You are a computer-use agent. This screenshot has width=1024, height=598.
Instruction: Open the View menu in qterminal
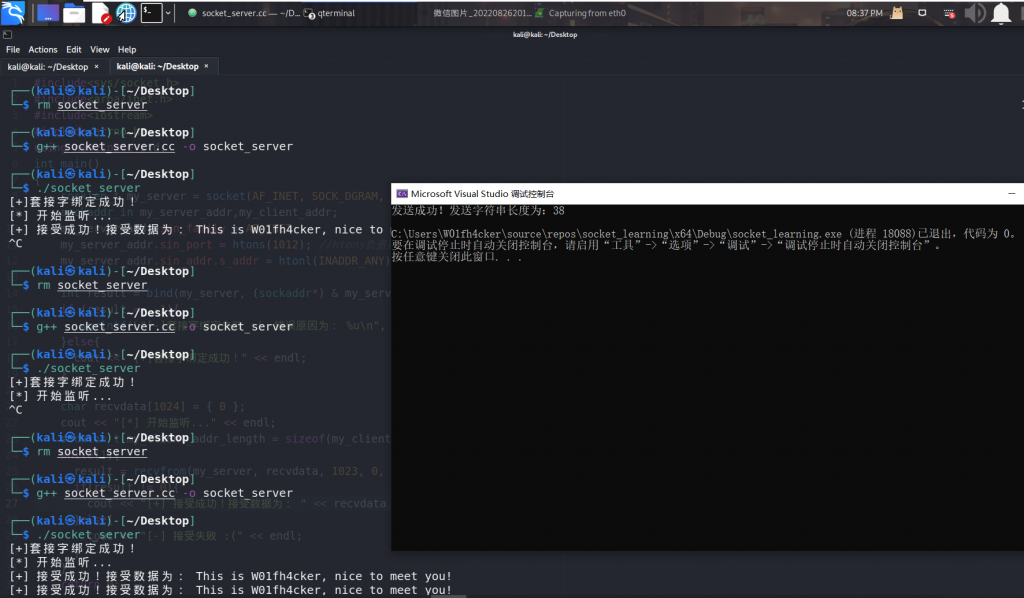[100, 50]
